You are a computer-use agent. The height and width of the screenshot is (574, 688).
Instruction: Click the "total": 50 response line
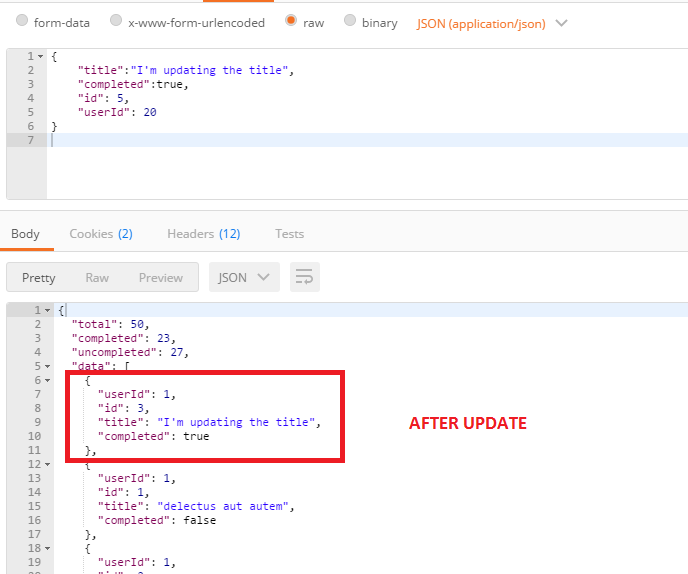click(x=111, y=324)
